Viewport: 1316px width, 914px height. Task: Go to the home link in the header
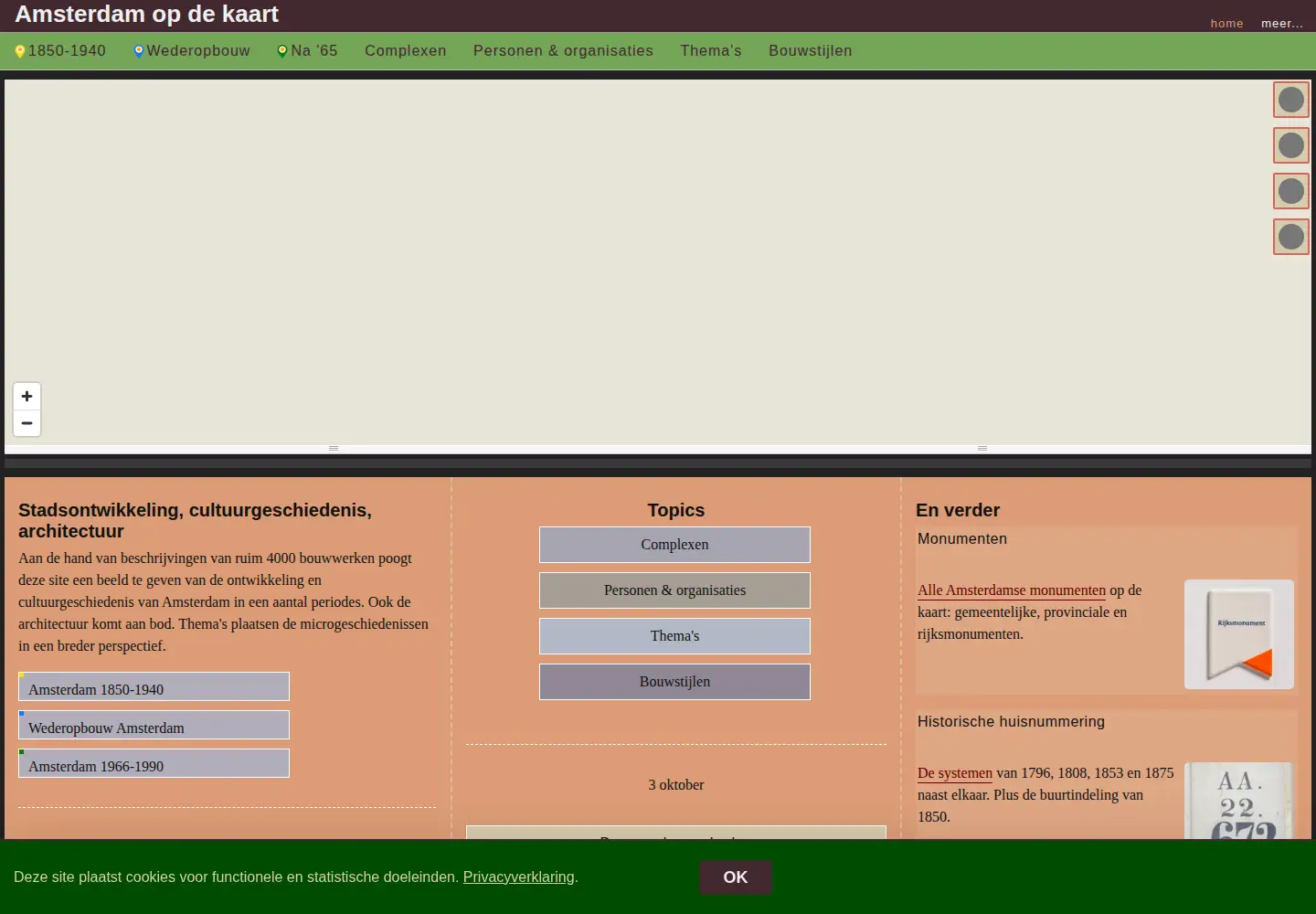click(1226, 24)
